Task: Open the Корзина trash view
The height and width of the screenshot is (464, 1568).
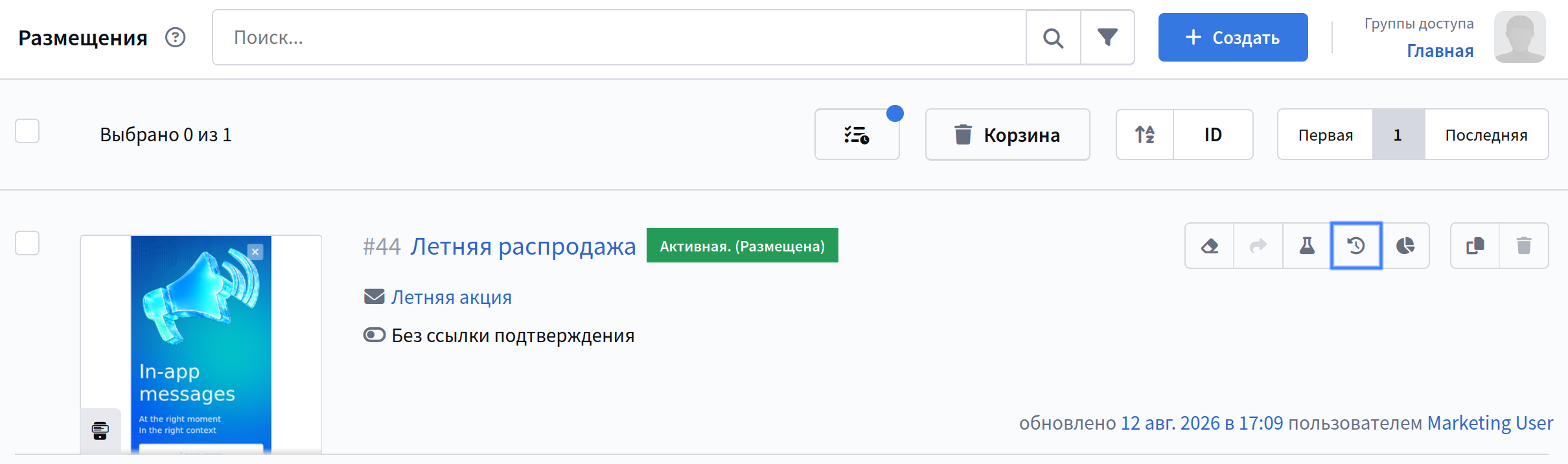Action: pyautogui.click(x=1008, y=135)
